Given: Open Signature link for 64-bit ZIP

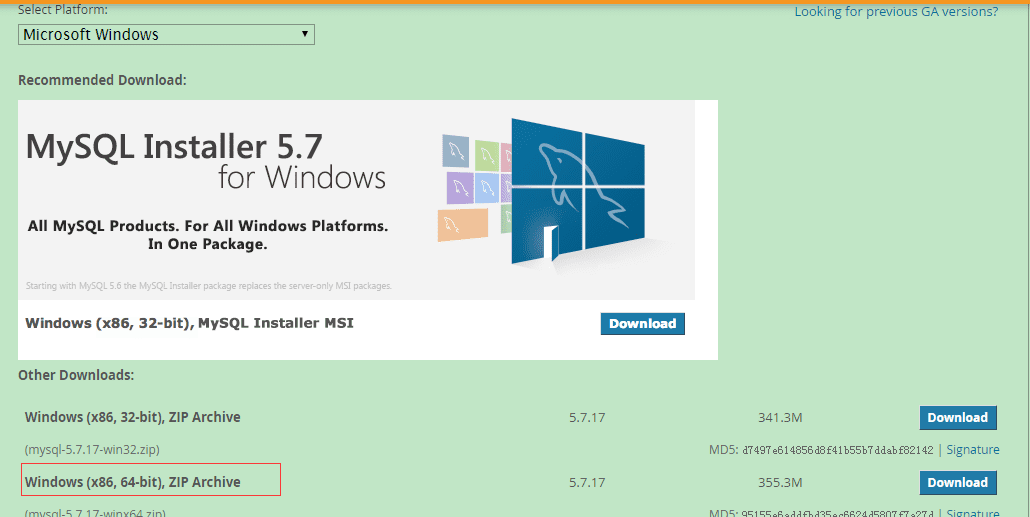Looking at the screenshot, I should click(x=973, y=513).
